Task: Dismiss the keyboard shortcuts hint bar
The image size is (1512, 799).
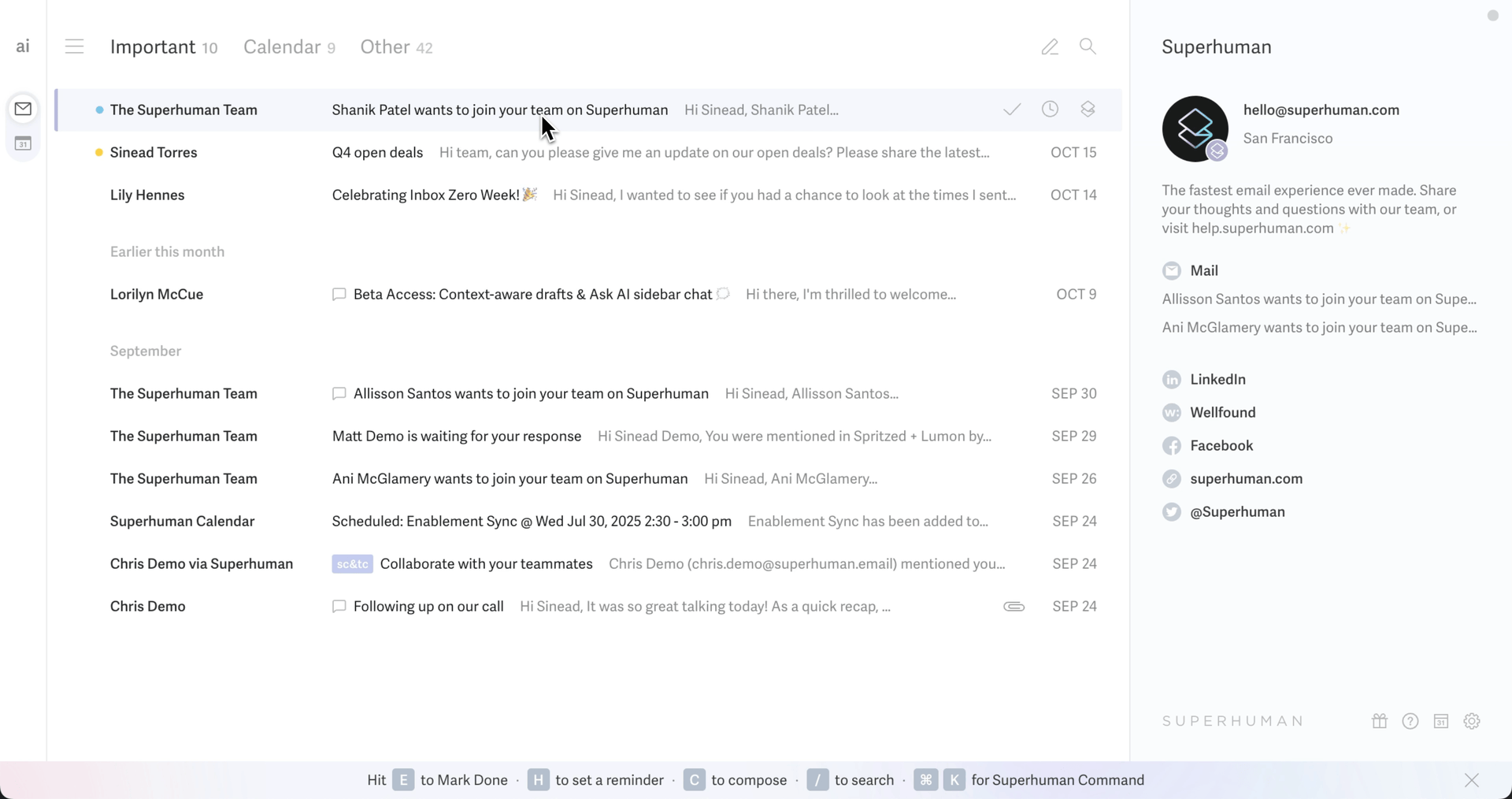Action: [1471, 780]
